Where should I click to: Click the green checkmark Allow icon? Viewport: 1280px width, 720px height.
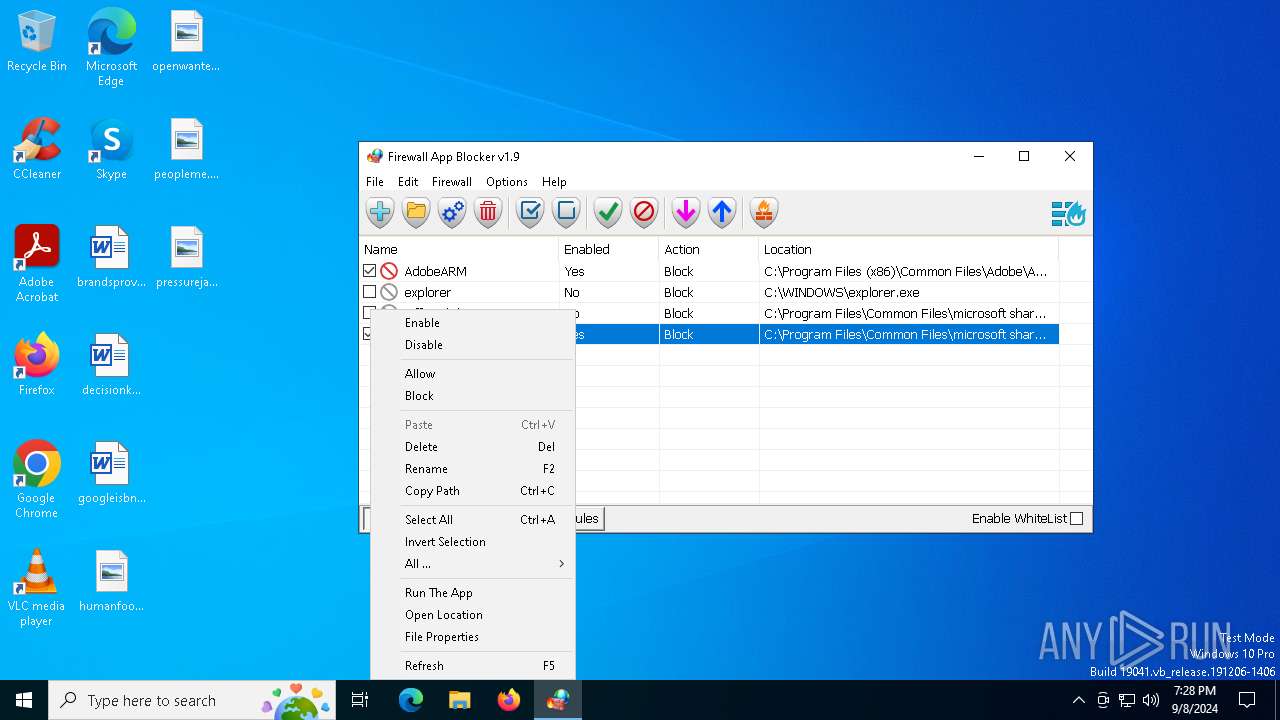coord(608,212)
